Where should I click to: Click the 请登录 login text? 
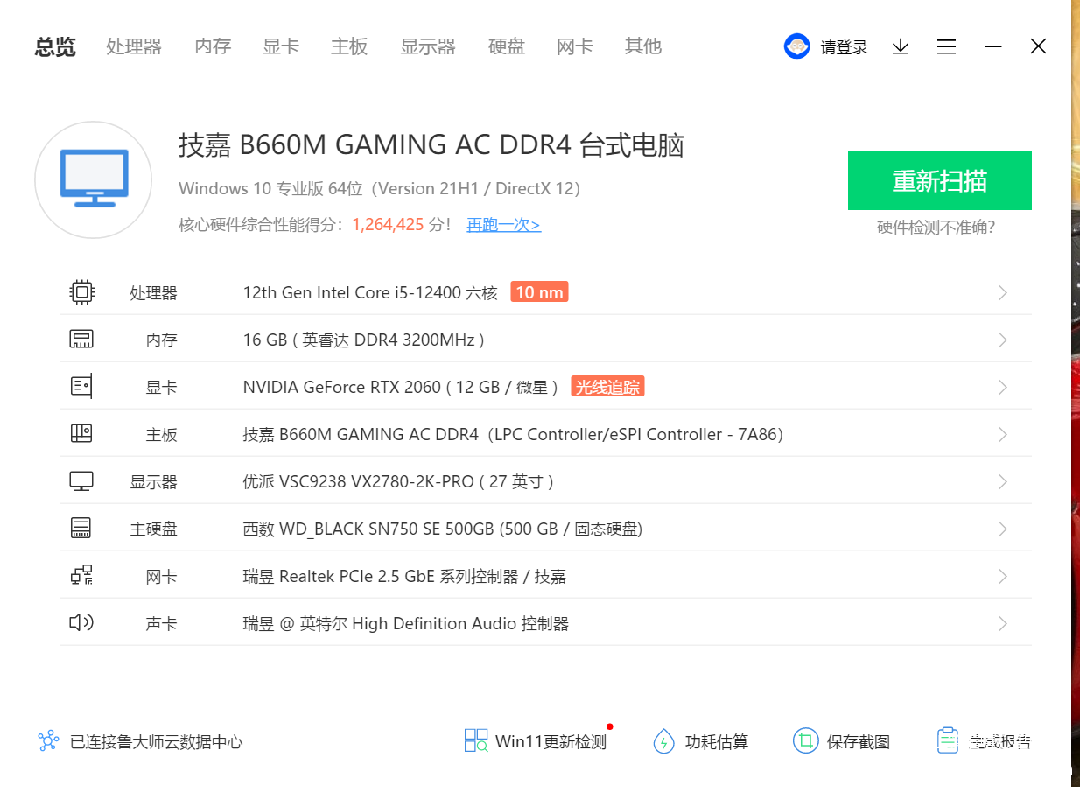tap(844, 46)
